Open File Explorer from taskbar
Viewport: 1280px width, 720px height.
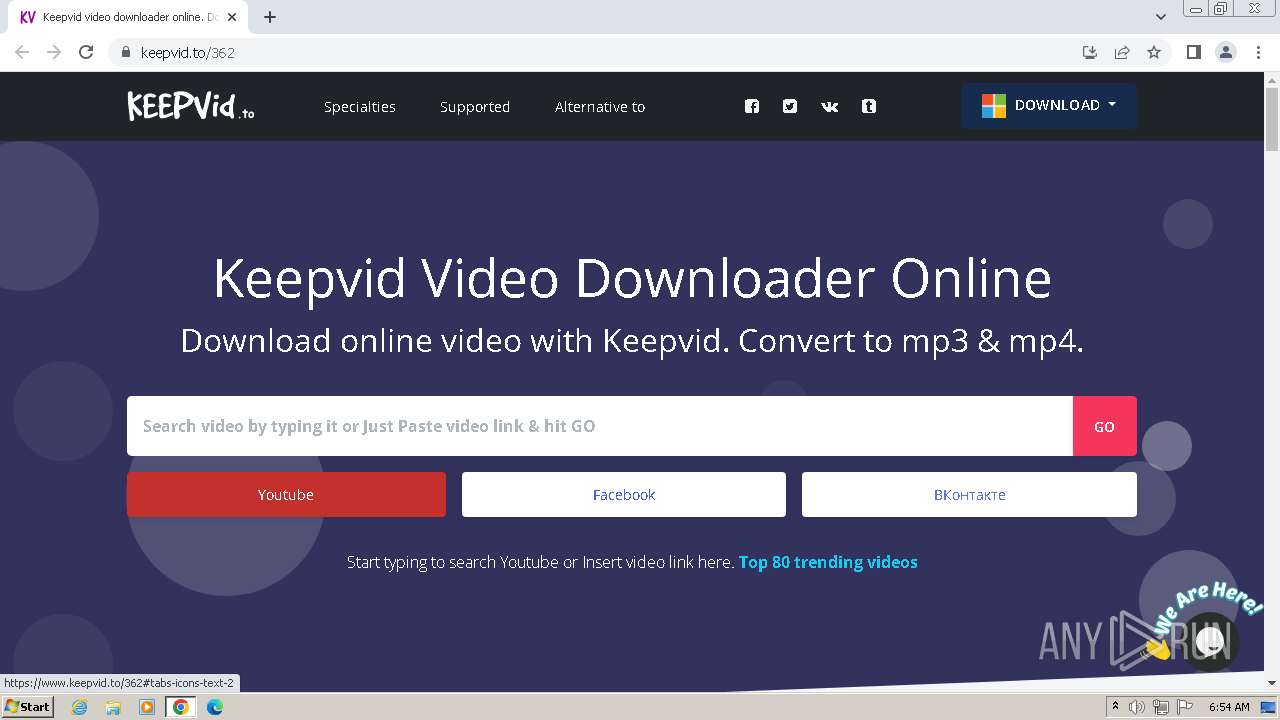(x=113, y=707)
